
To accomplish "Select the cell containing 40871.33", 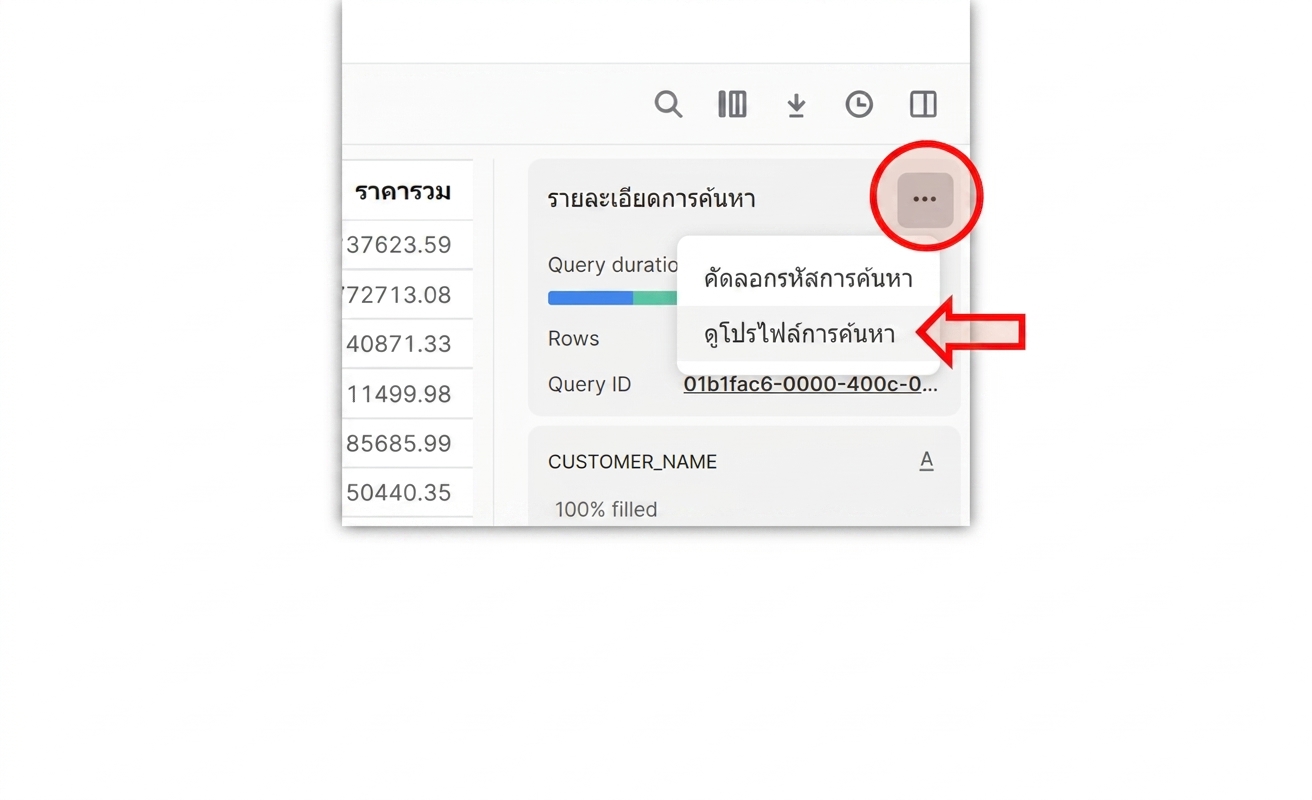I will pos(407,344).
